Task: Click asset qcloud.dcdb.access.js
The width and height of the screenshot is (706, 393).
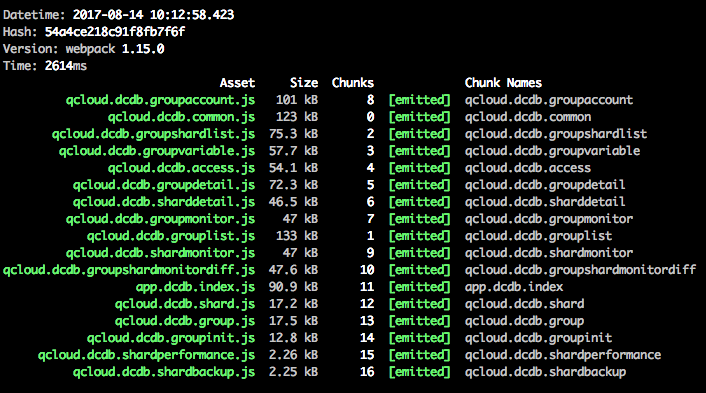Action: pos(181,168)
